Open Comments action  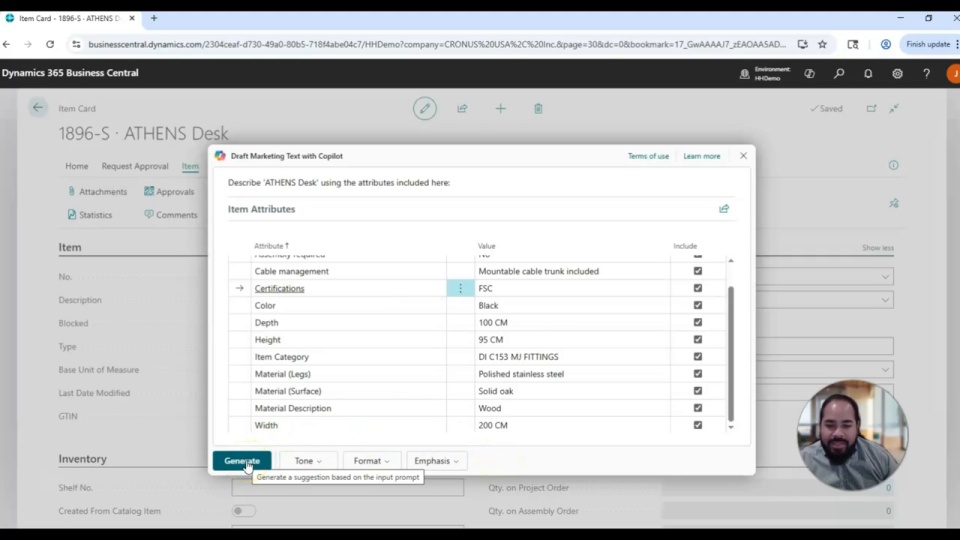click(x=171, y=215)
